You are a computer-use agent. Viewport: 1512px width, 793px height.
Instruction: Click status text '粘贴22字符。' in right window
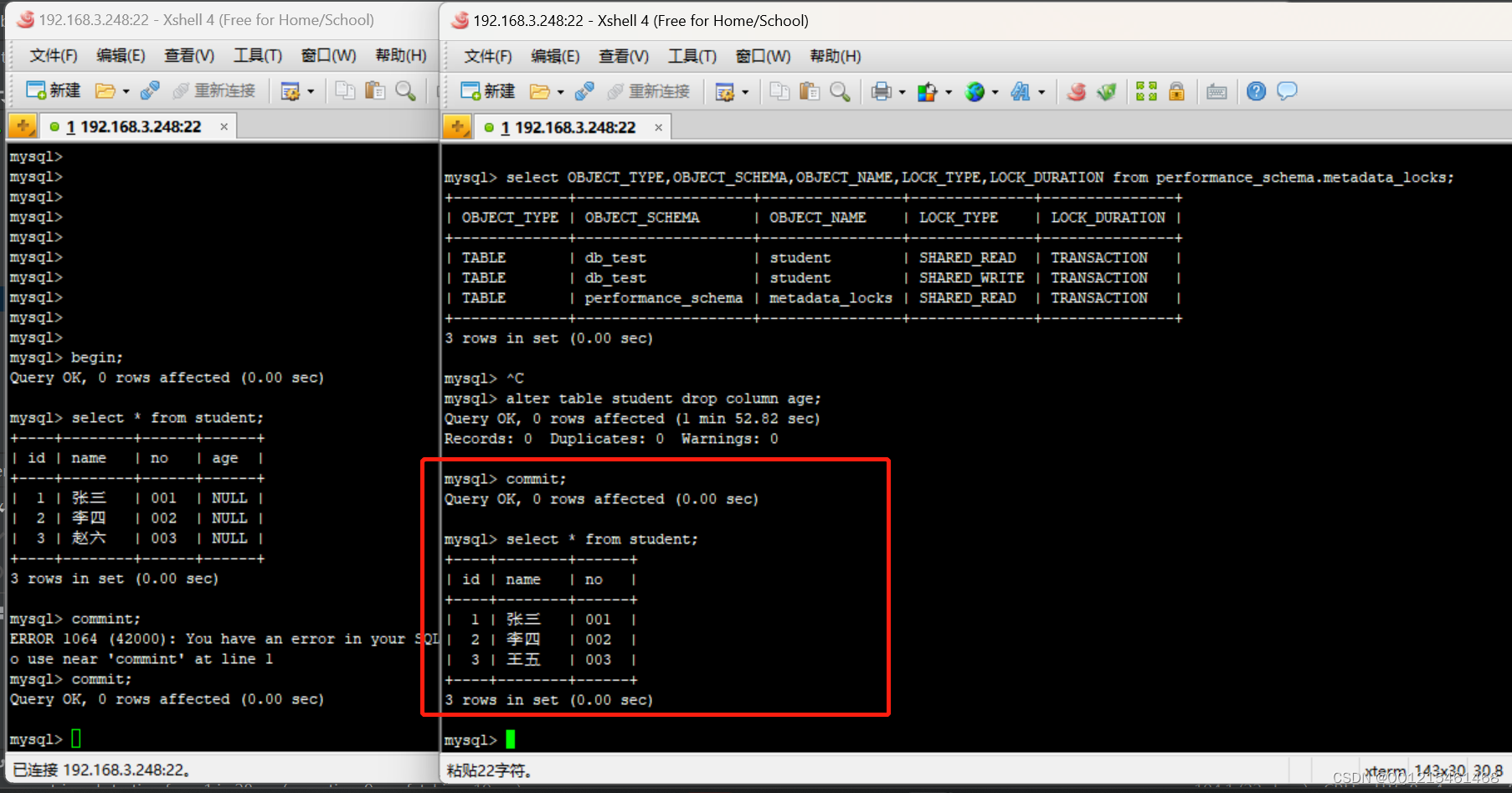click(489, 770)
